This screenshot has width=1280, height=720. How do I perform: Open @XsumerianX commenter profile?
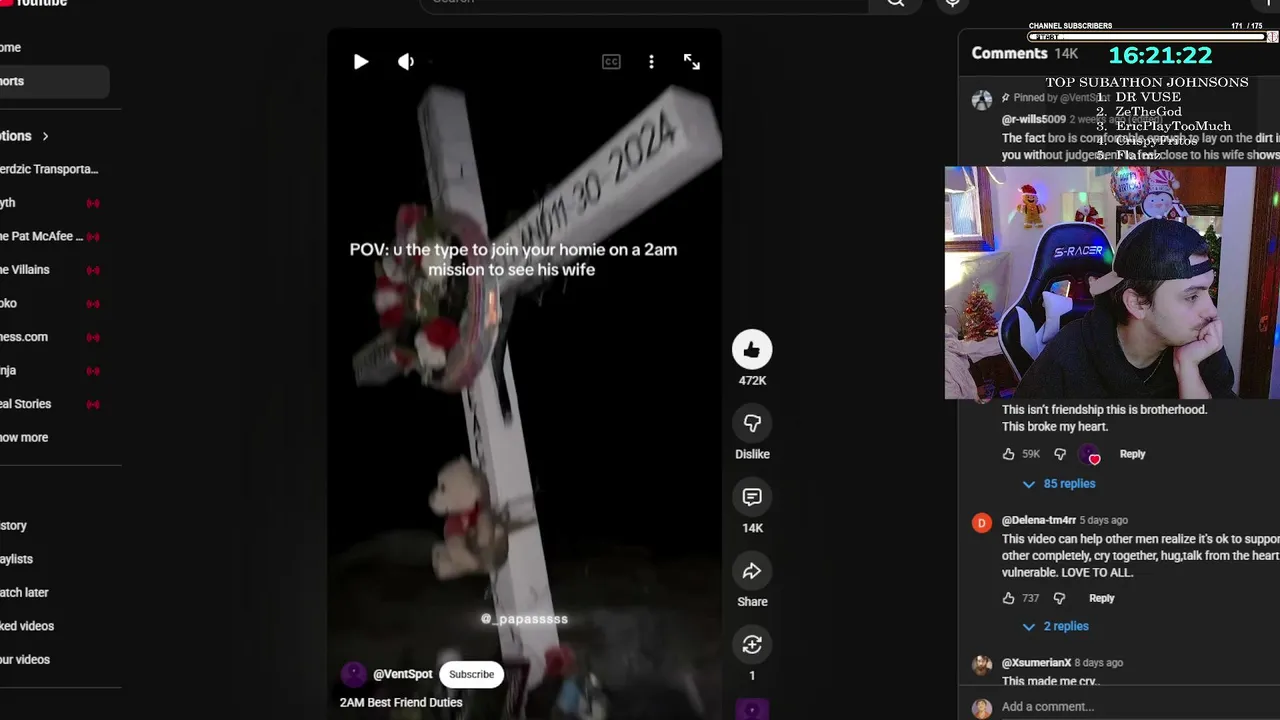point(1036,663)
